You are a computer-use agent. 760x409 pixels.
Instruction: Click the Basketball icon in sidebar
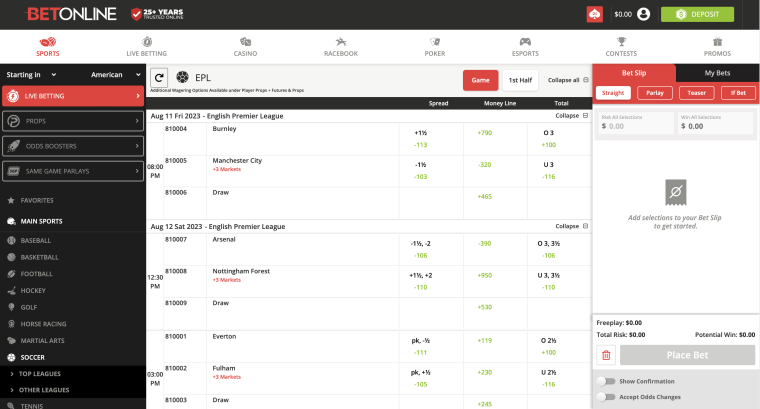(11, 257)
